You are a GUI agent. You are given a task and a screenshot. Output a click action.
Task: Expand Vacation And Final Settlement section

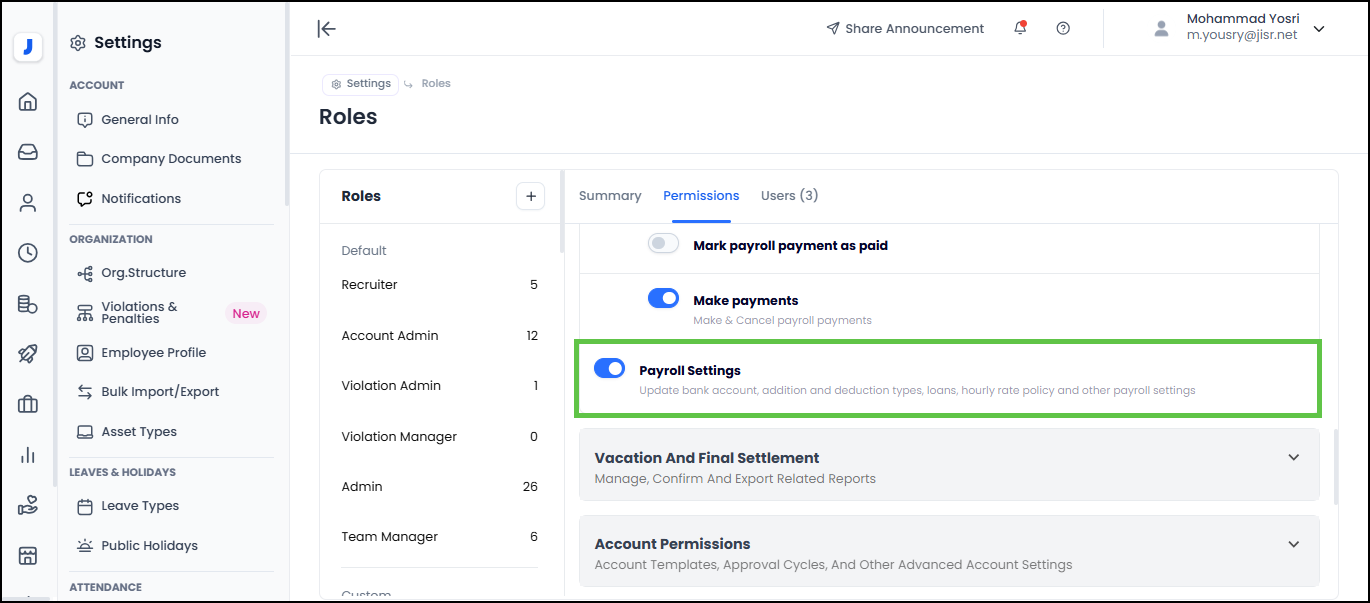(1293, 458)
